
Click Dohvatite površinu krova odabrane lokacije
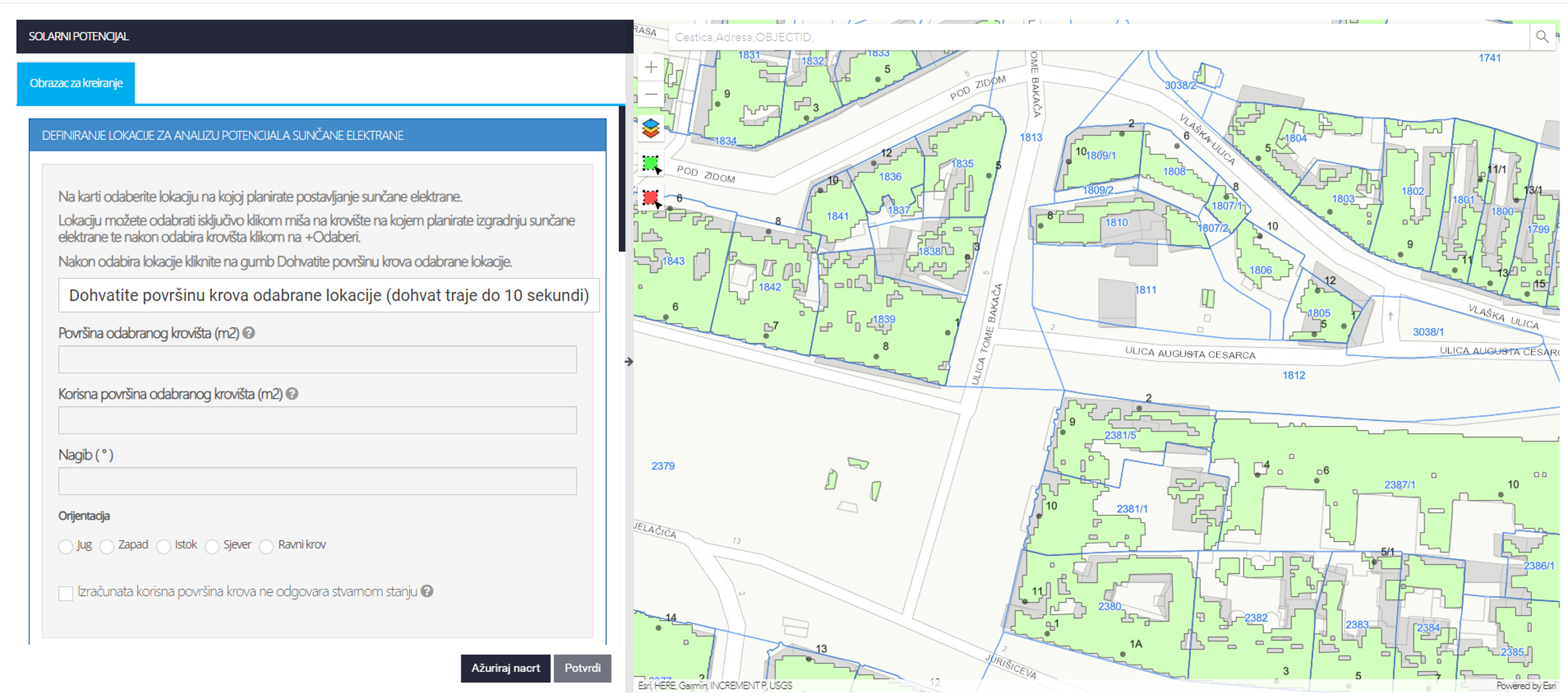pos(329,295)
